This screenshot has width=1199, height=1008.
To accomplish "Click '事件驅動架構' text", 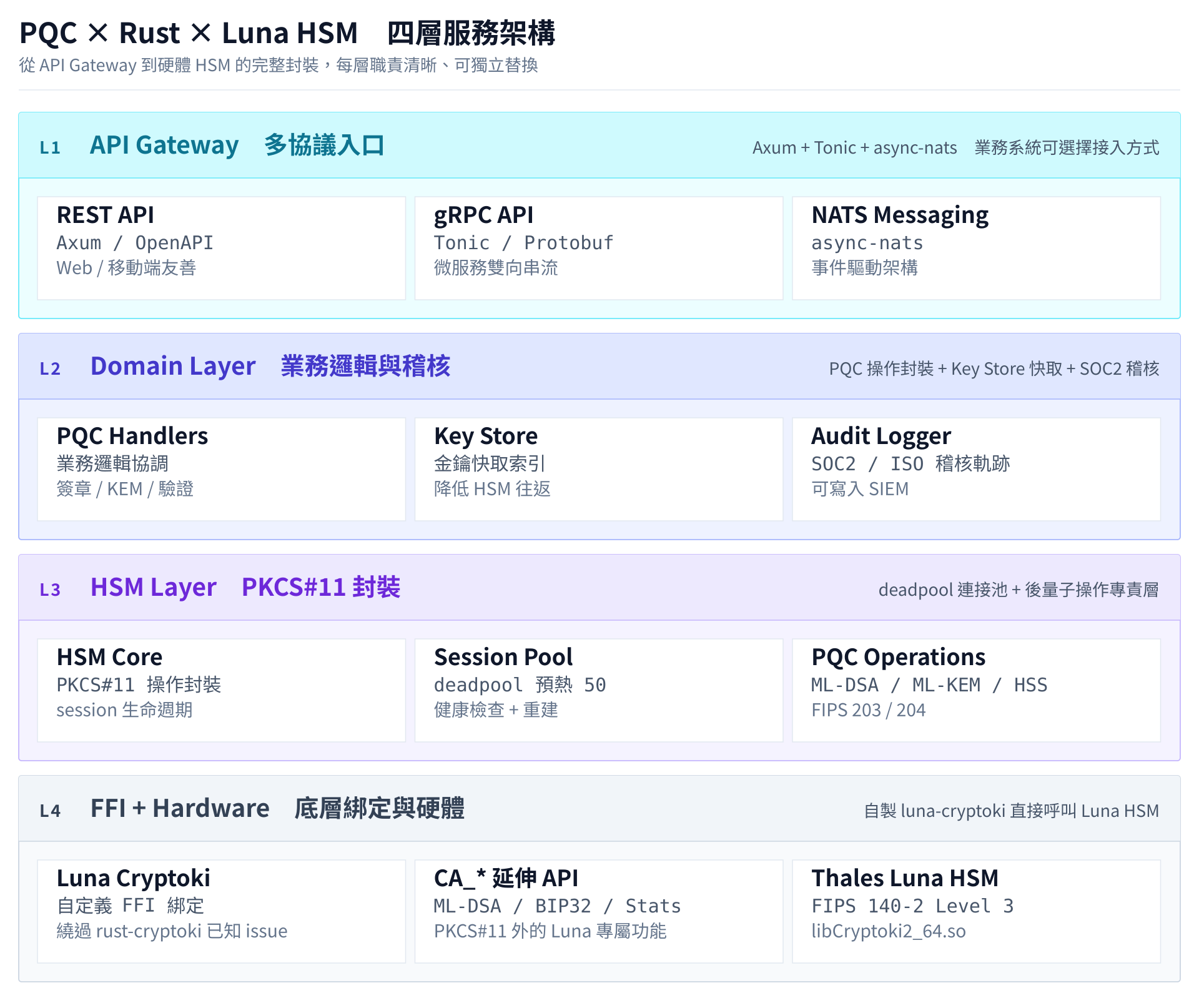I will [865, 268].
